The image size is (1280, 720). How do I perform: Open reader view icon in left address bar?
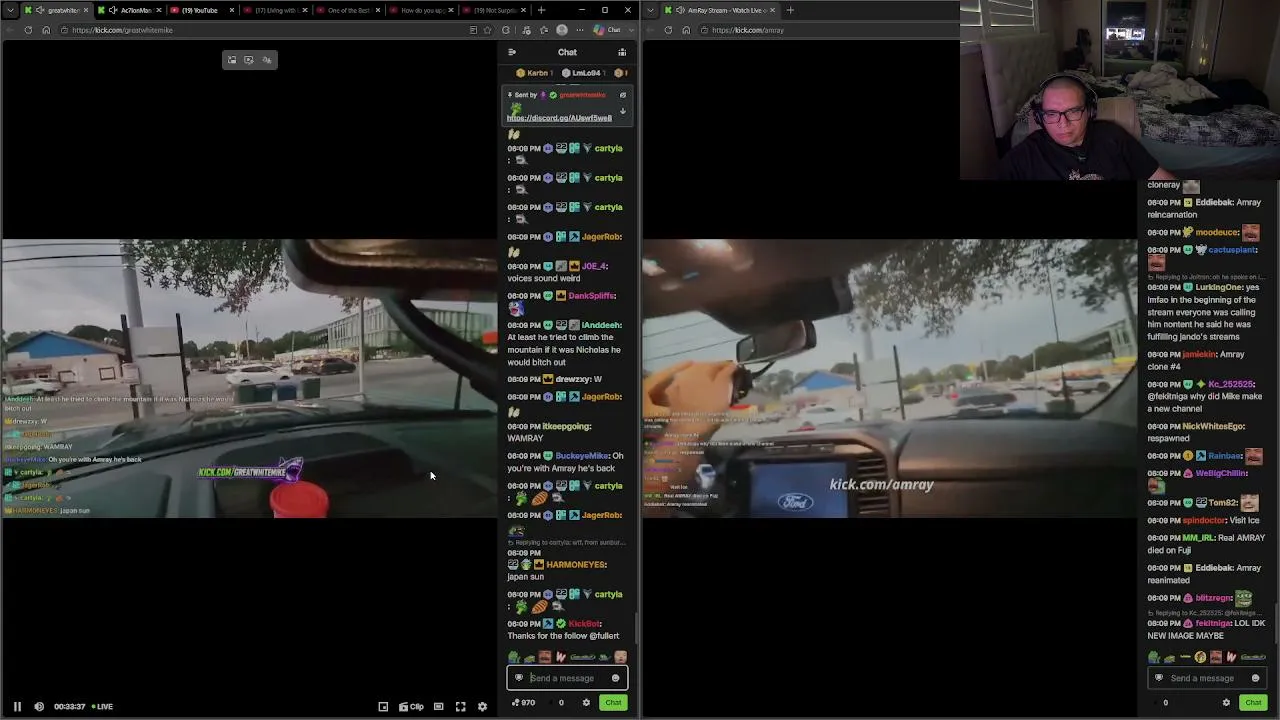coord(473,30)
